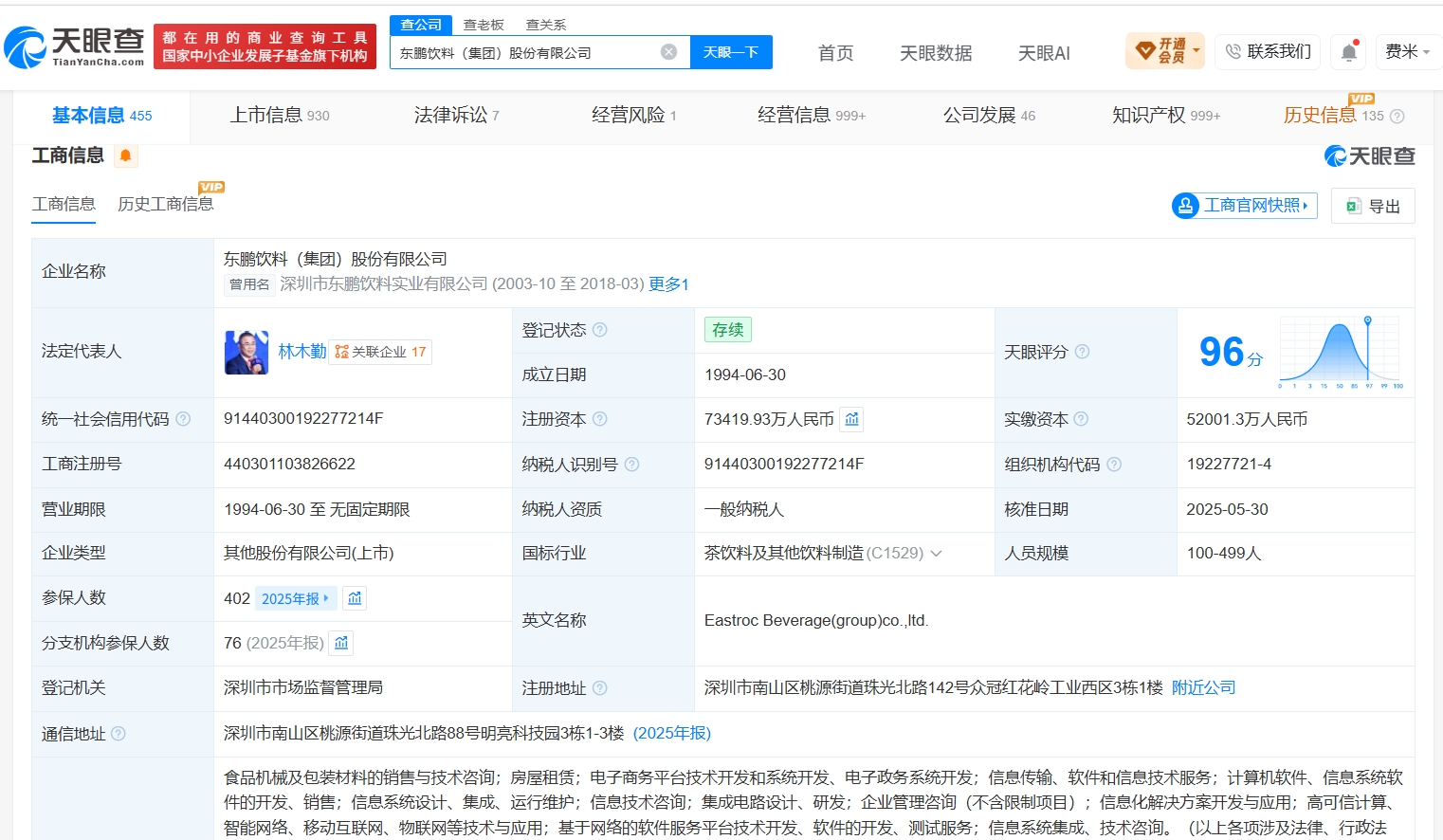This screenshot has height=840, width=1443.
Task: Open the 附近公司 nearby companies link
Action: coord(1204,688)
